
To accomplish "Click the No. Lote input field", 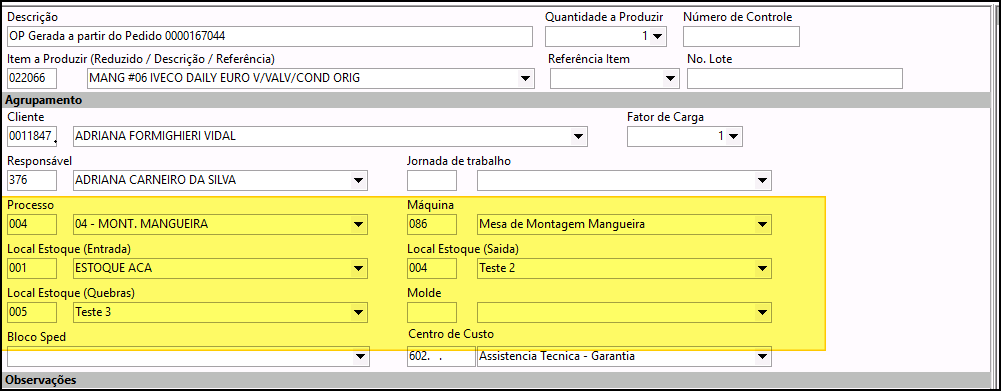I will pyautogui.click(x=795, y=79).
